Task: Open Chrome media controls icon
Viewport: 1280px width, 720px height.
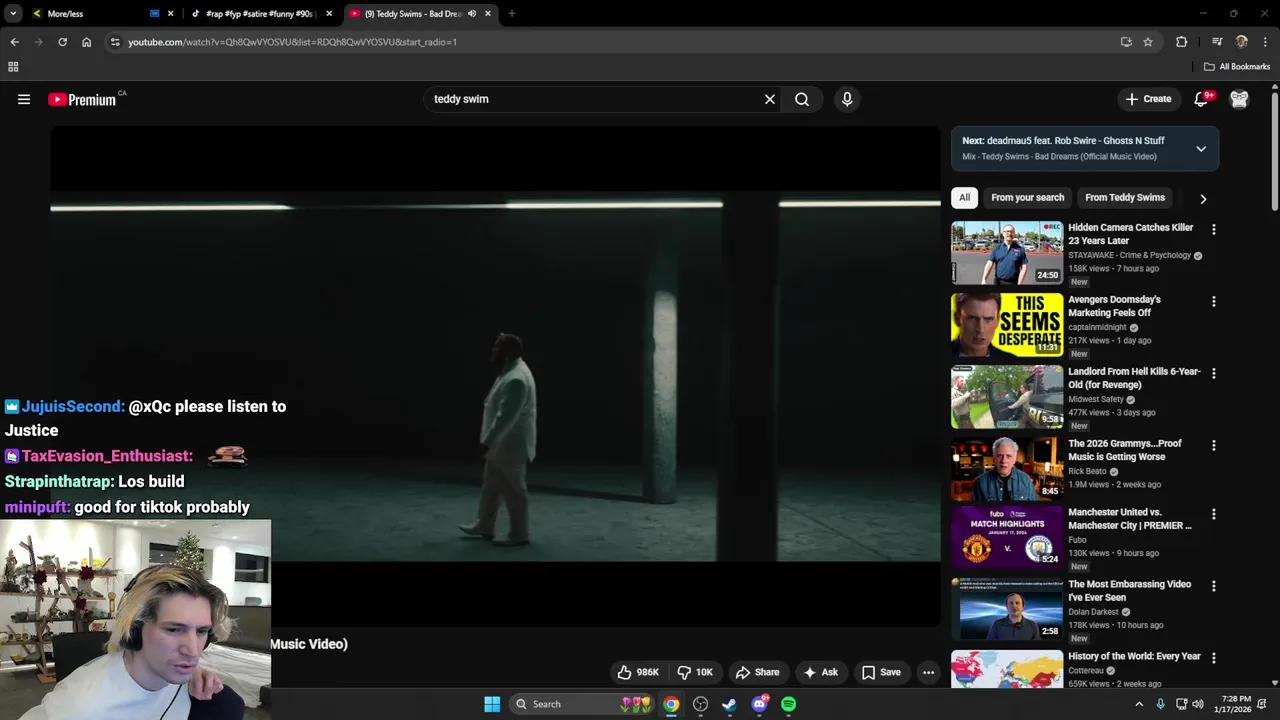Action: click(1217, 42)
